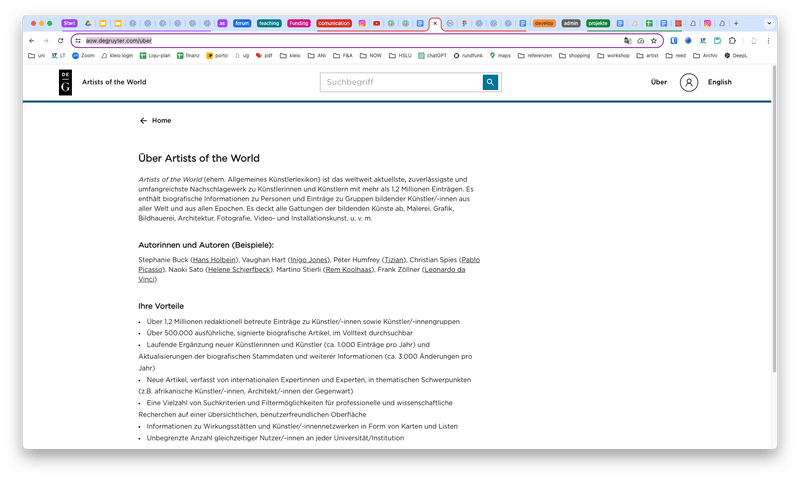The height and width of the screenshot is (479, 800).
Task: Open the Hans Holbein article link
Action: (x=214, y=260)
